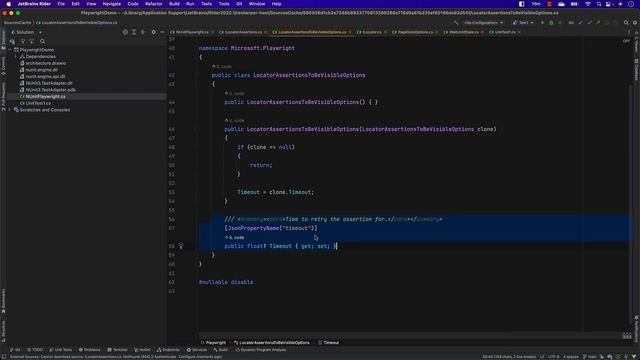Select nunit.engine.dll file

pyautogui.click(x=41, y=70)
